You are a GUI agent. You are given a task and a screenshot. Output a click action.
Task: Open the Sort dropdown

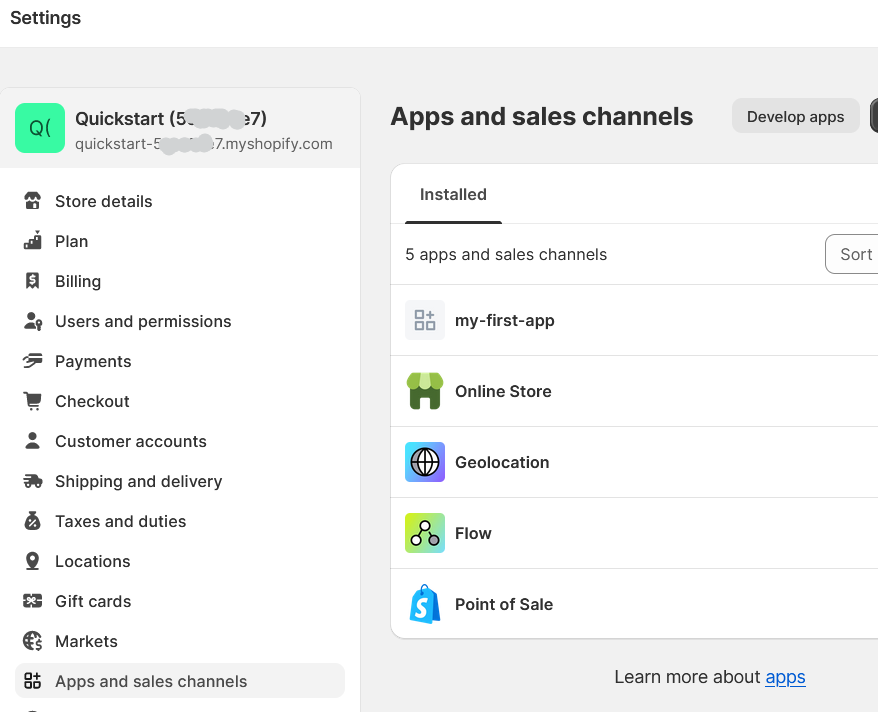click(x=853, y=254)
